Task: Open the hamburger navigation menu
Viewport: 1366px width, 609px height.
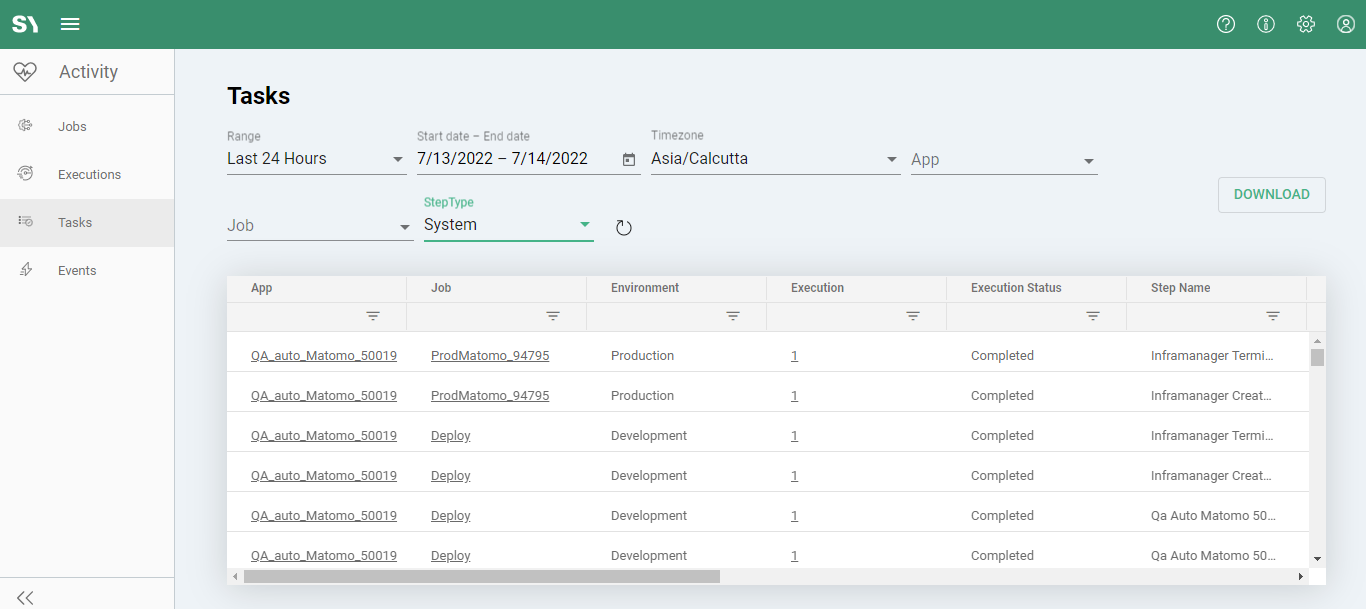Action: (x=70, y=24)
